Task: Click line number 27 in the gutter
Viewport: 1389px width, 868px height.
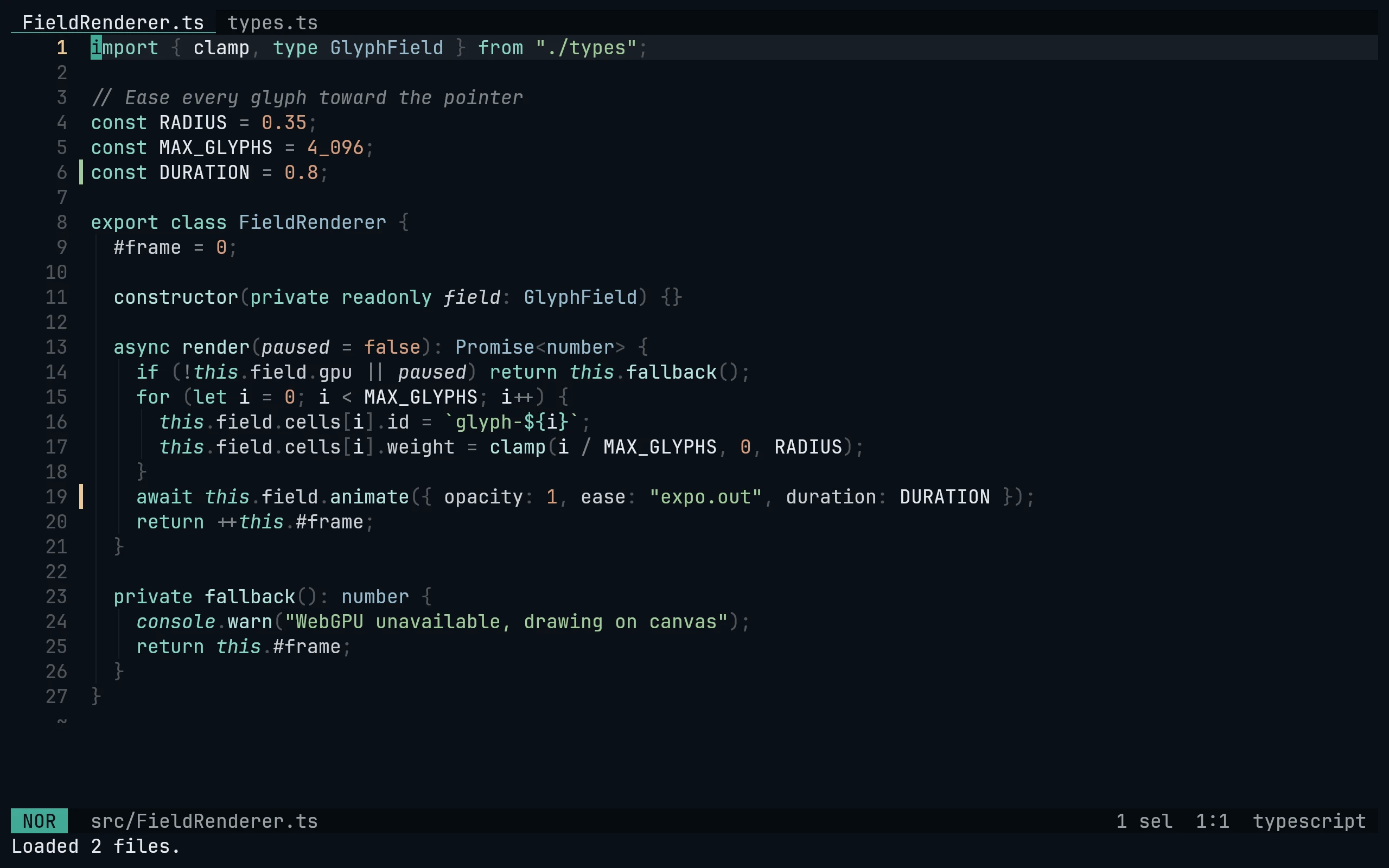Action: pos(56,697)
